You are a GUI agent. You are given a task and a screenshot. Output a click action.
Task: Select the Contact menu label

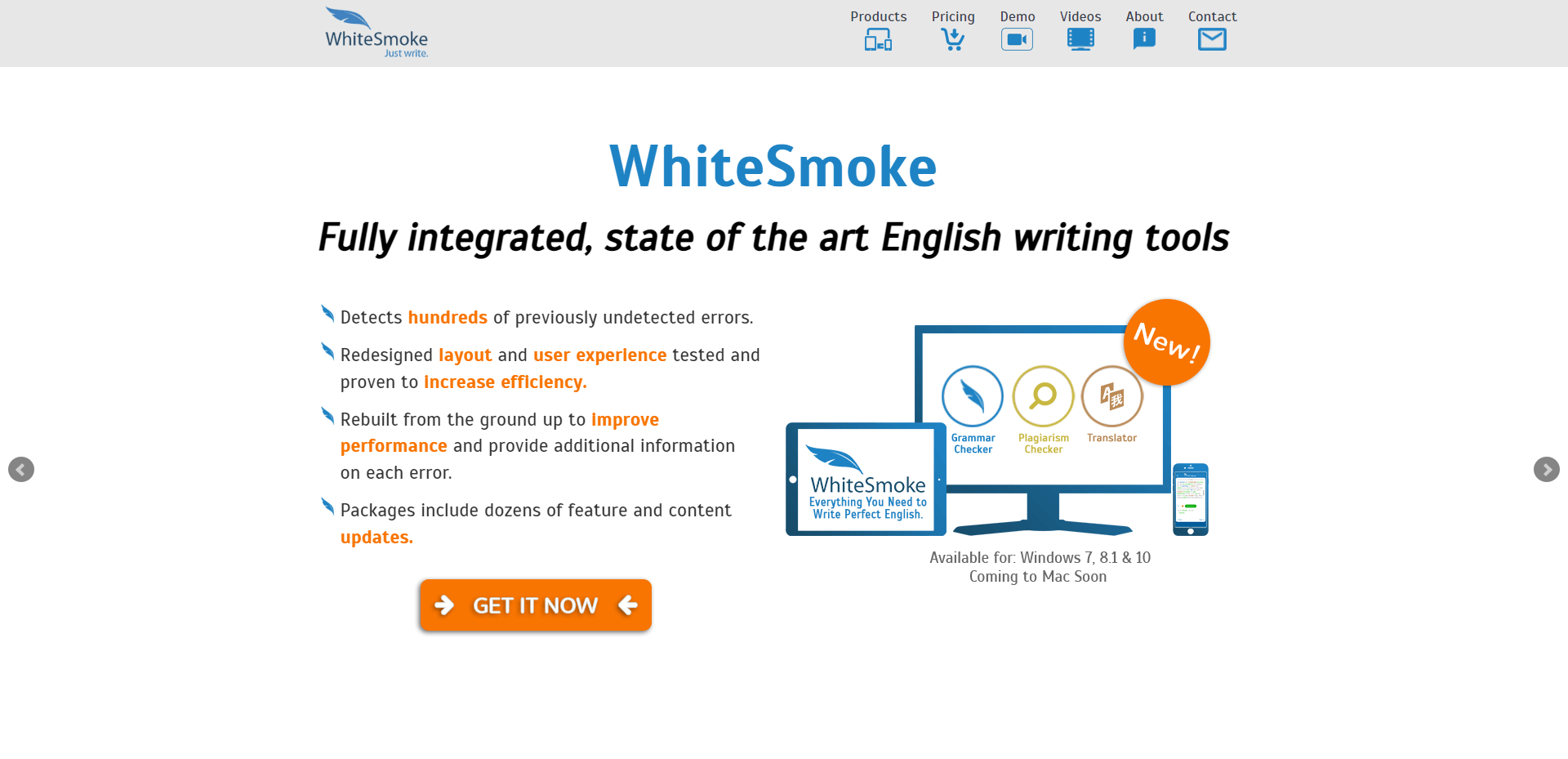1212,16
